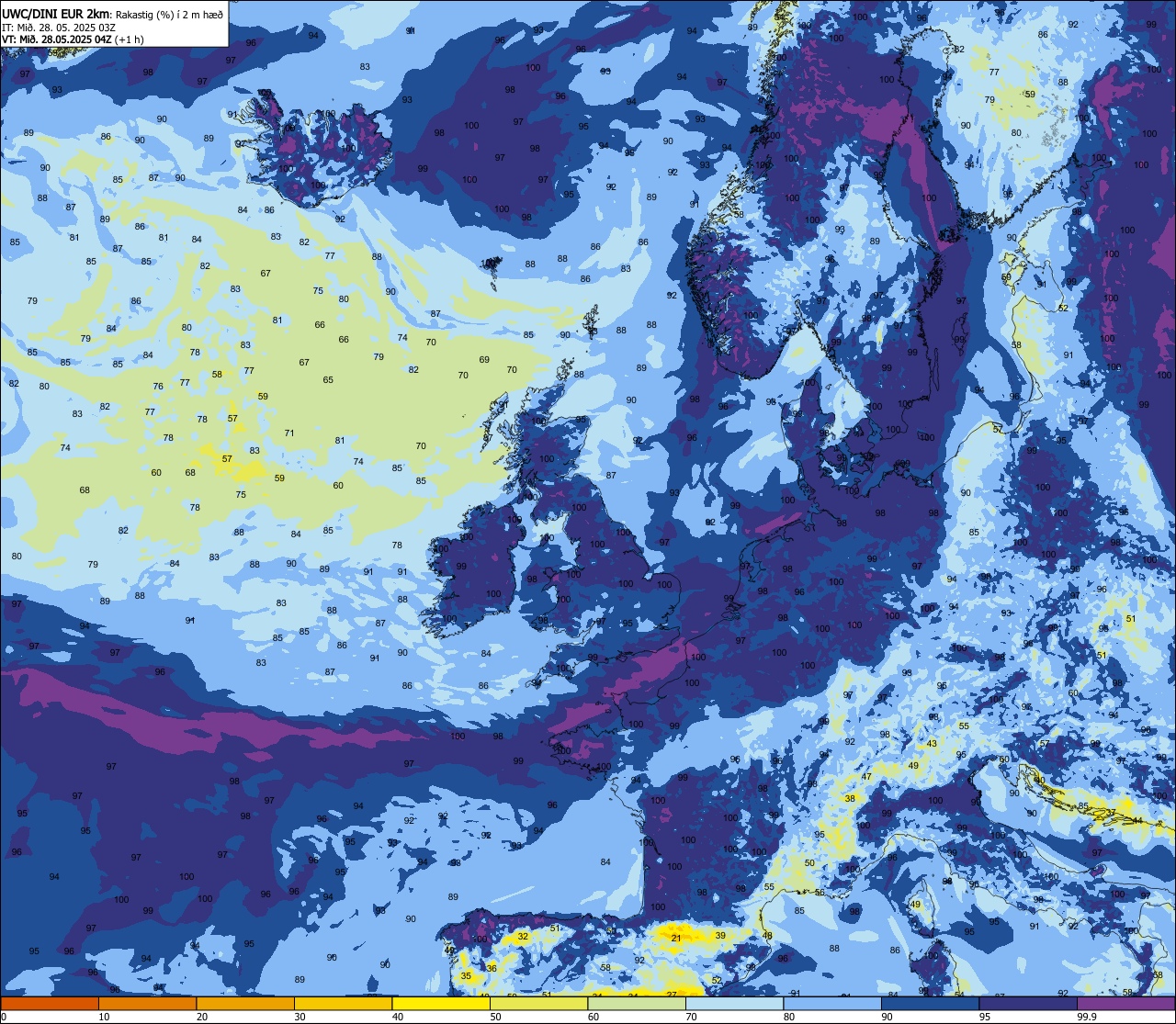Click the bright yellow 40–50 legend swatch
Screen dimensions: 1176x1024
tap(441, 1003)
